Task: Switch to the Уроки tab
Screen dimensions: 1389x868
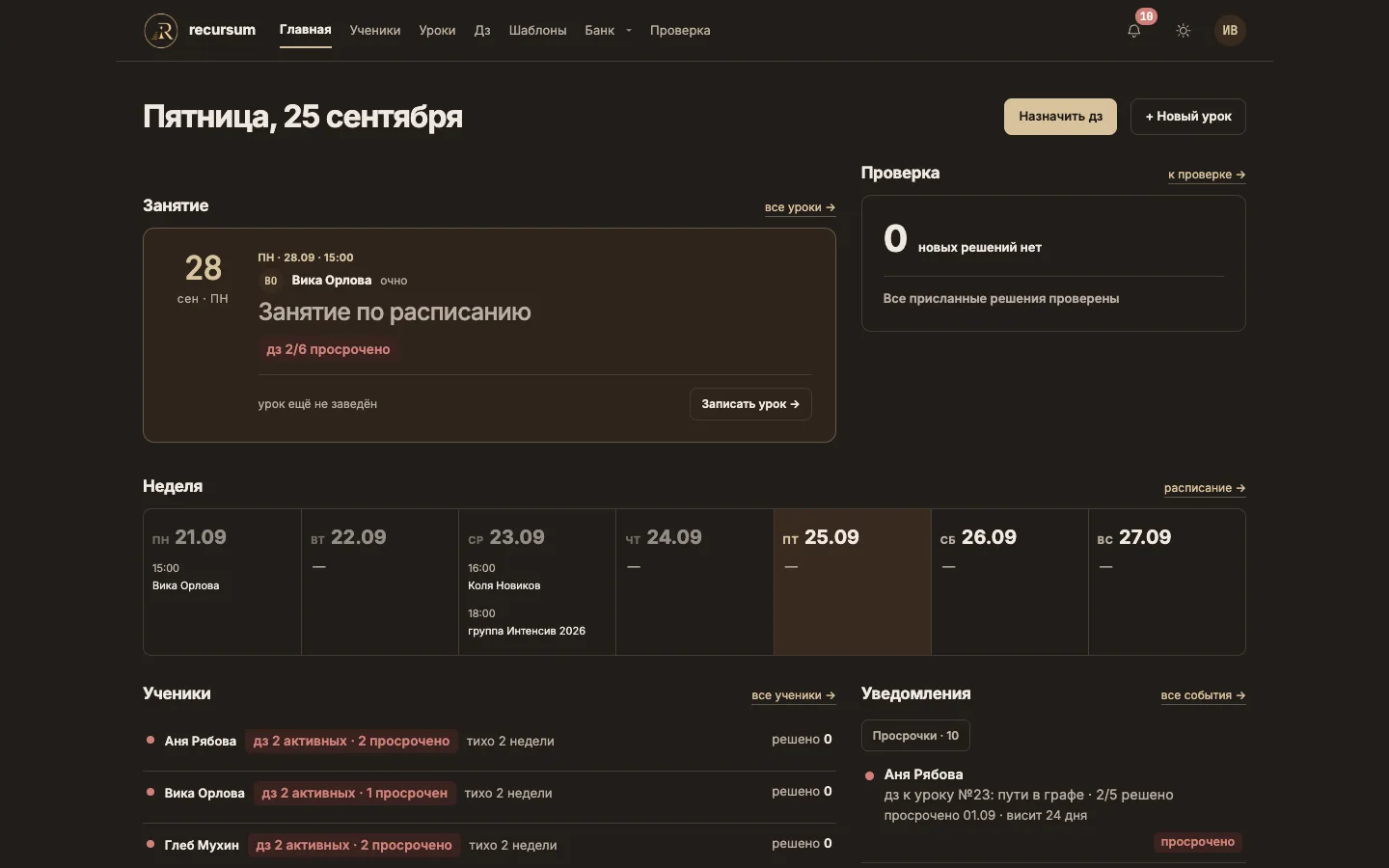Action: point(437,31)
